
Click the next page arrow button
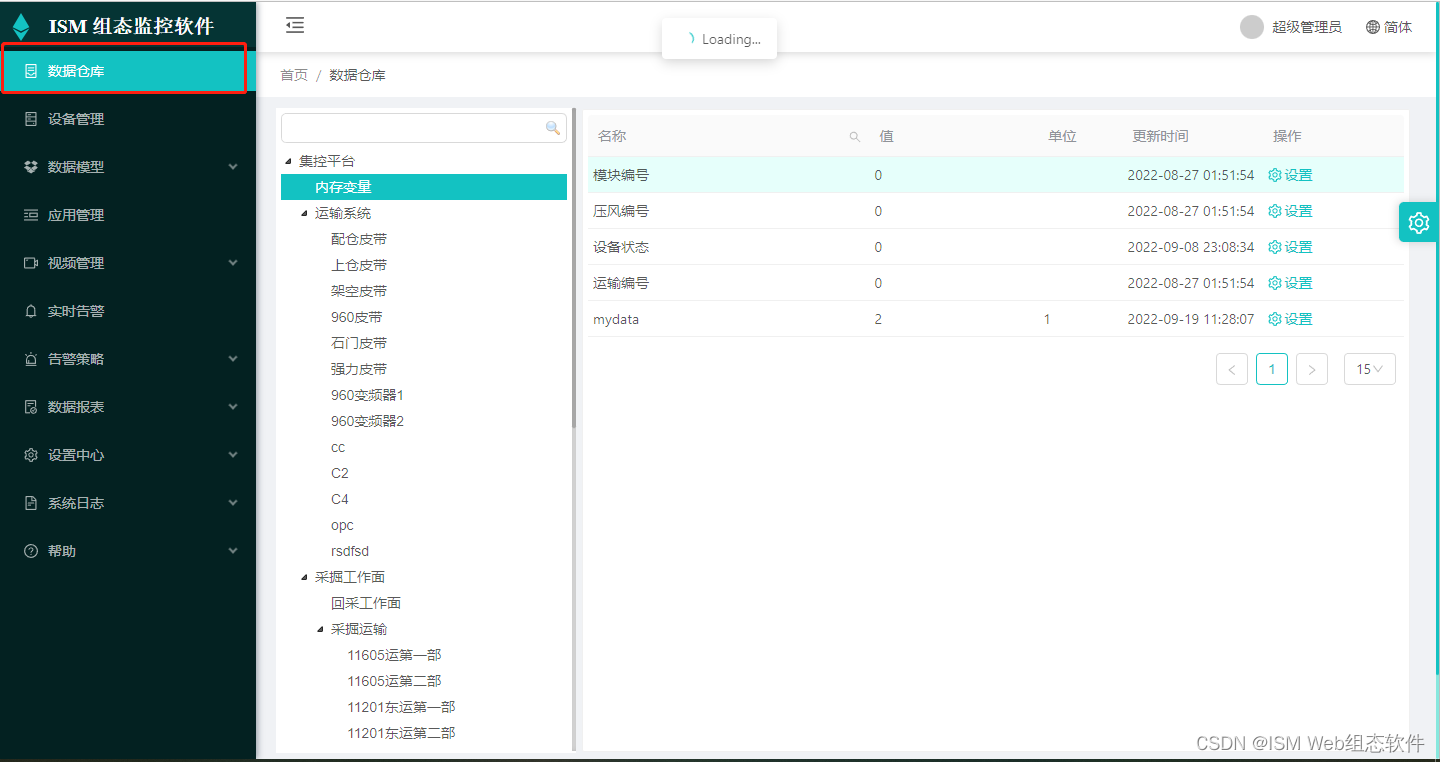(1311, 369)
